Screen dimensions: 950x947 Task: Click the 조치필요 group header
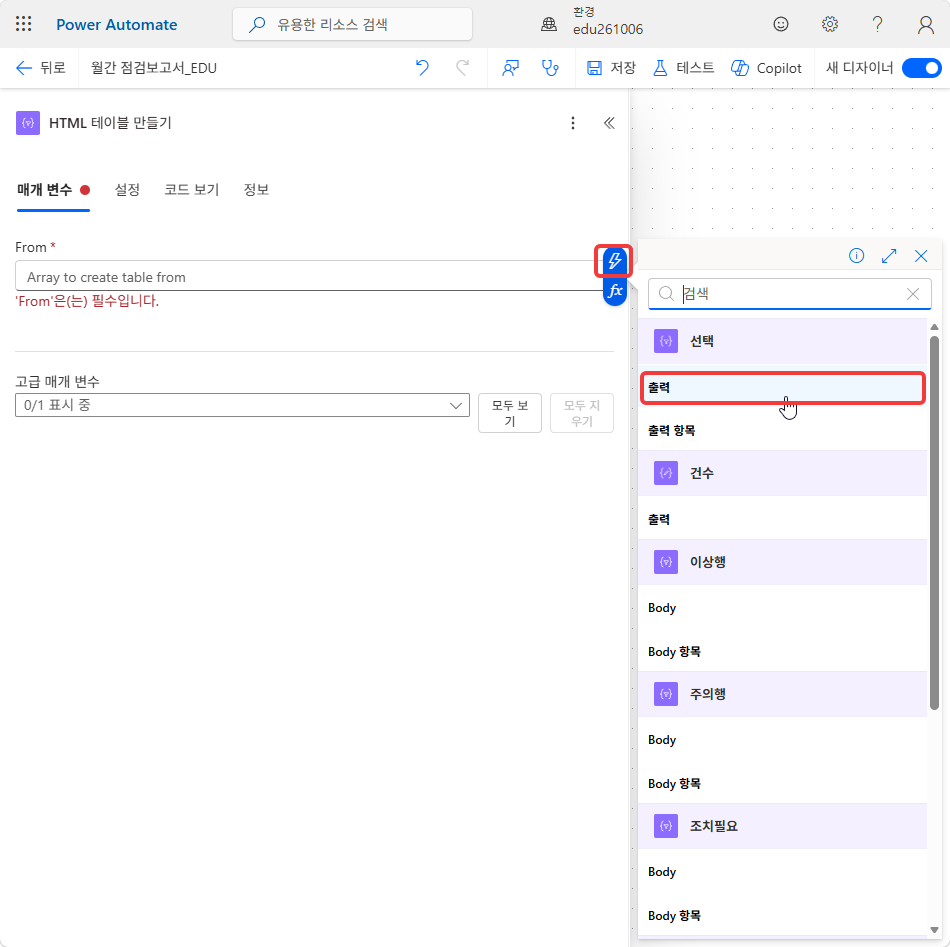pos(782,826)
